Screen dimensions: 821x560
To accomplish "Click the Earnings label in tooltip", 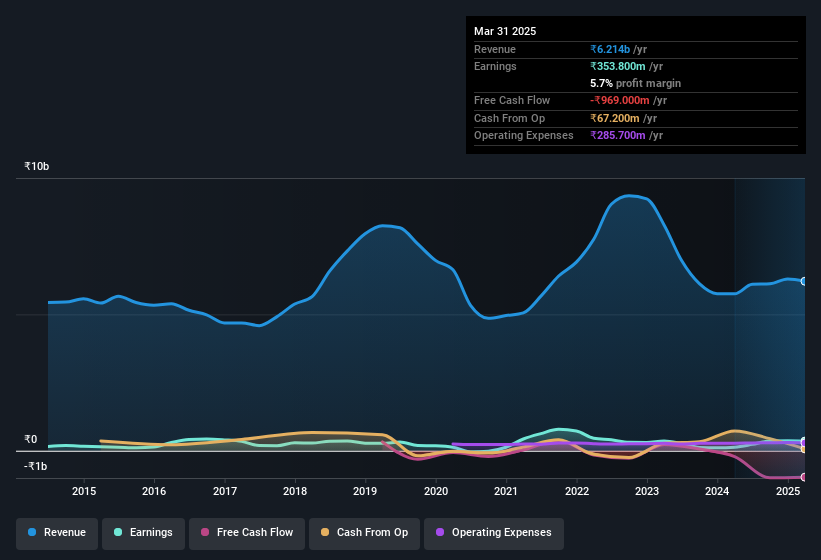I will tap(495, 66).
